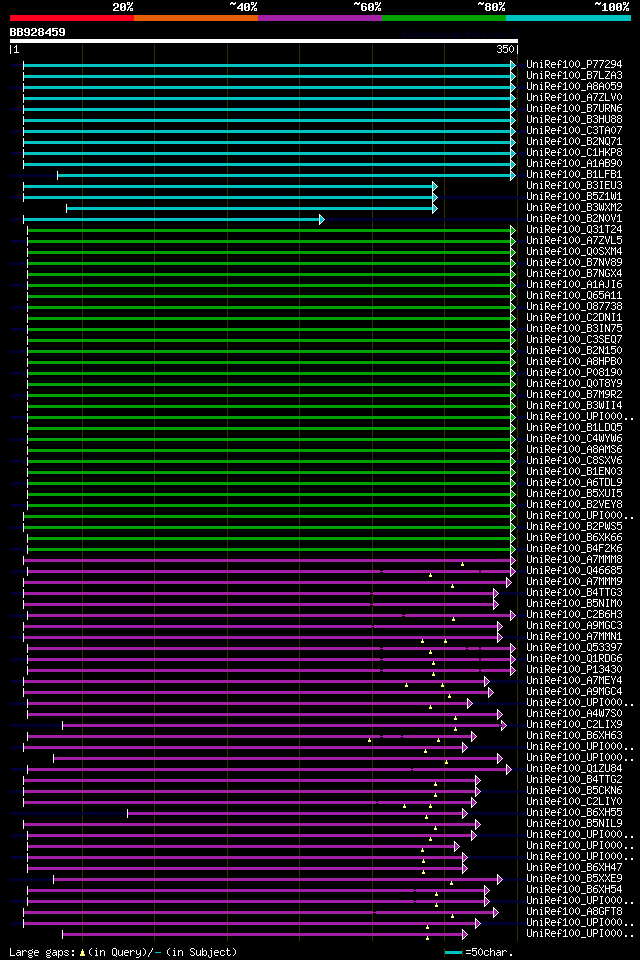Choose the UniRef100_A8GFT8 entry

click(574, 912)
